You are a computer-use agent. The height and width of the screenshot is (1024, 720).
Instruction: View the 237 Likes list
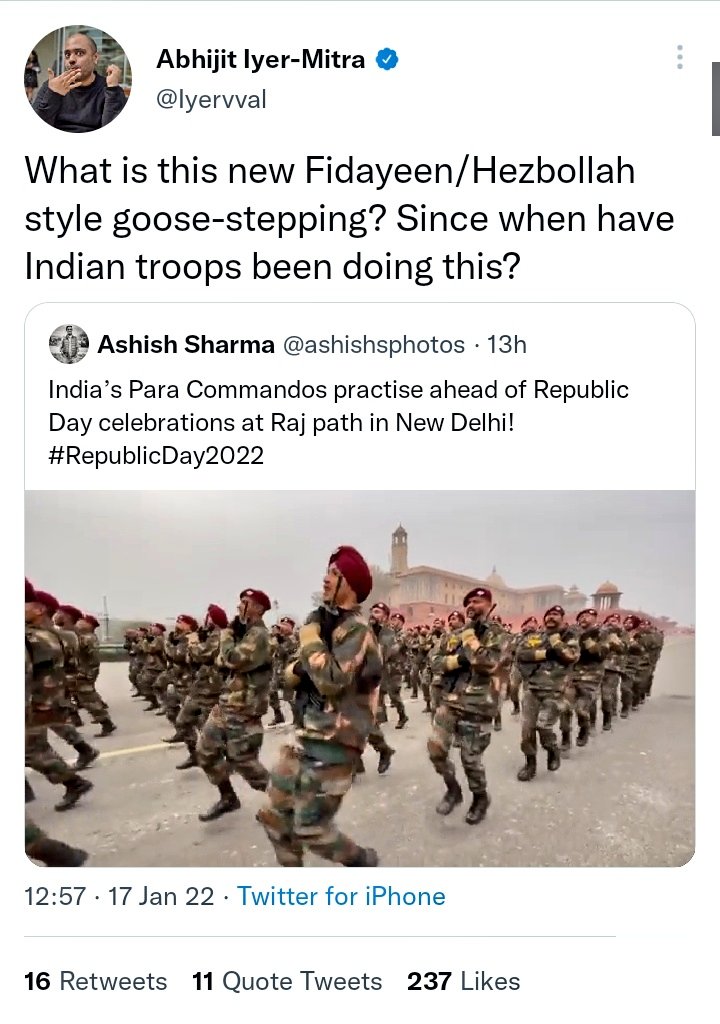[x=463, y=981]
